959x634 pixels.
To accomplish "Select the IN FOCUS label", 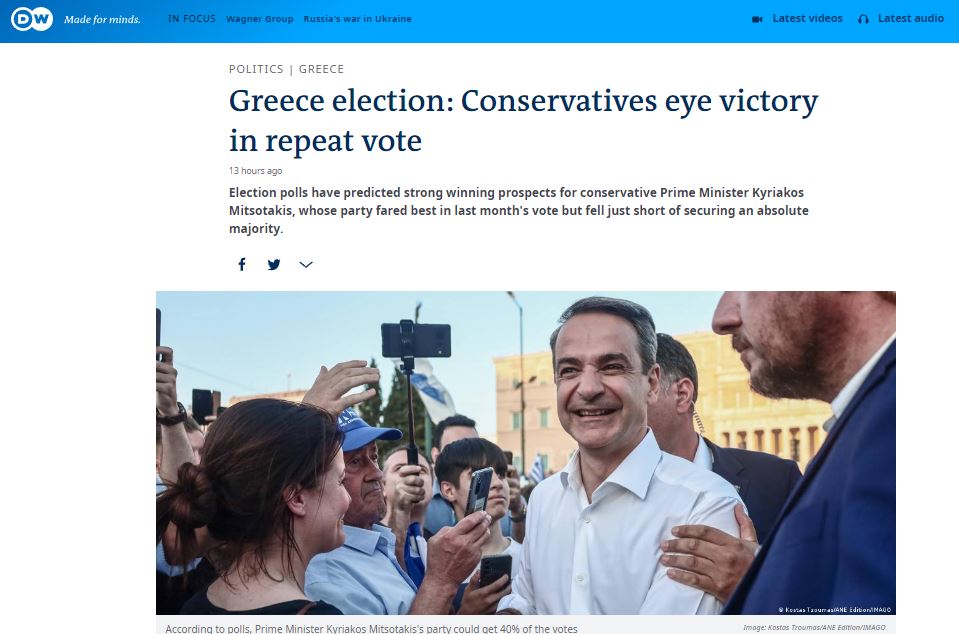I will point(192,19).
